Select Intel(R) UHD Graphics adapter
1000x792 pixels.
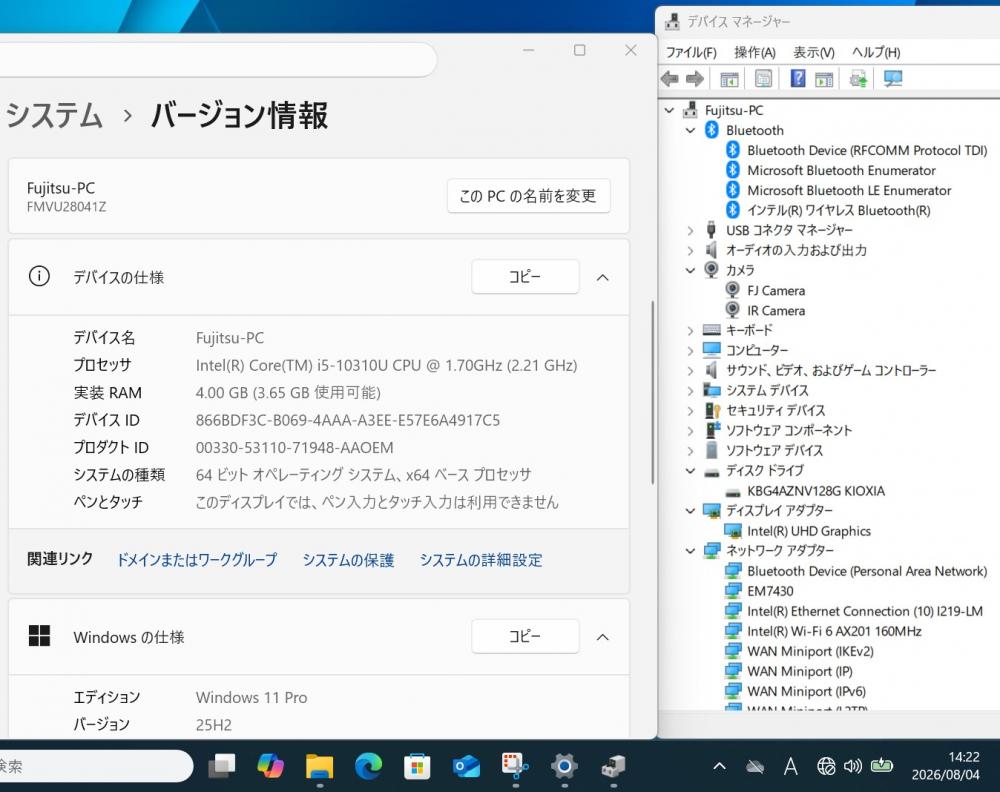809,531
